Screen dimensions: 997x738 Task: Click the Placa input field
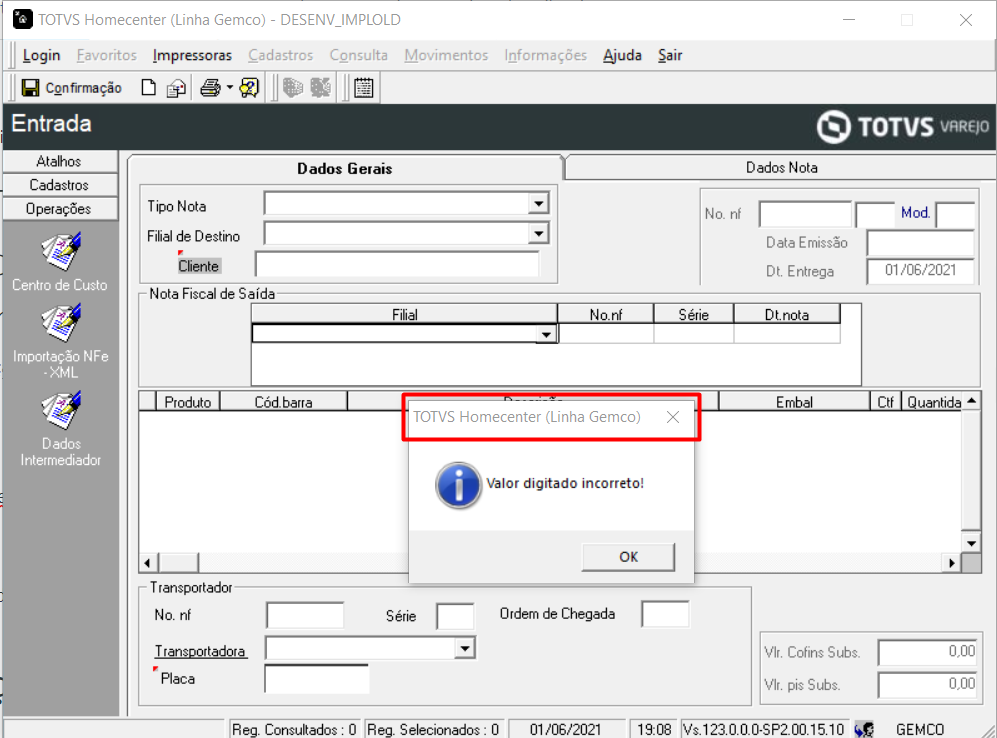[x=317, y=679]
